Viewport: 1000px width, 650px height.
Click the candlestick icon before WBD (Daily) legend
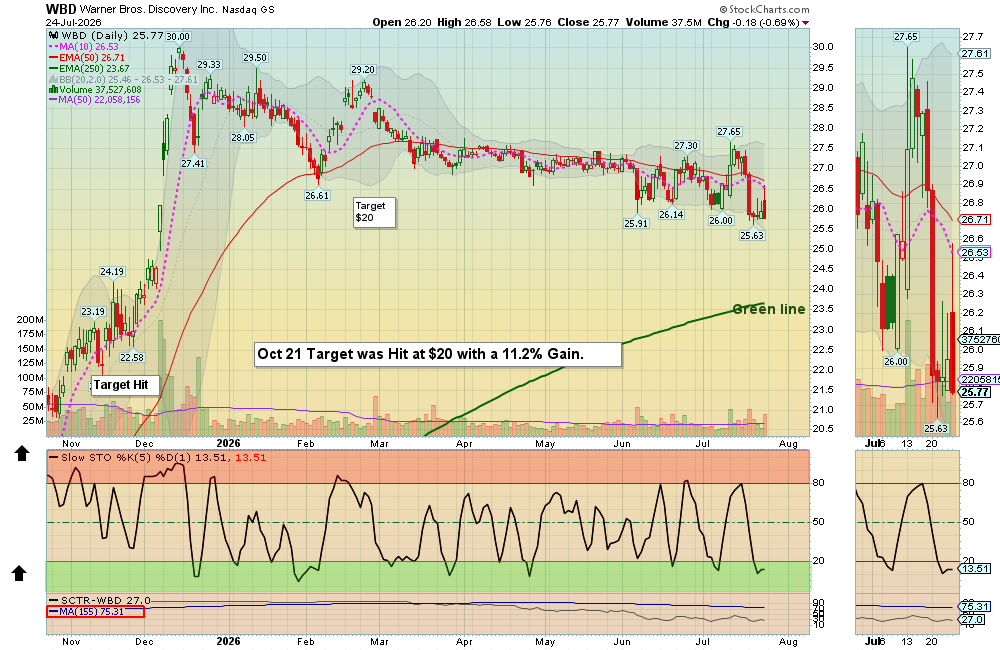pyautogui.click(x=54, y=36)
